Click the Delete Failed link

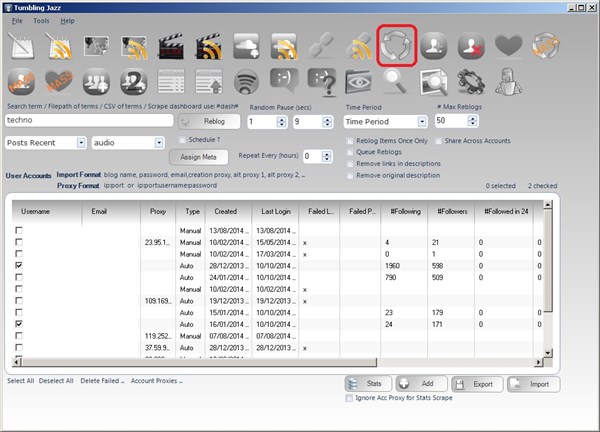(x=102, y=381)
